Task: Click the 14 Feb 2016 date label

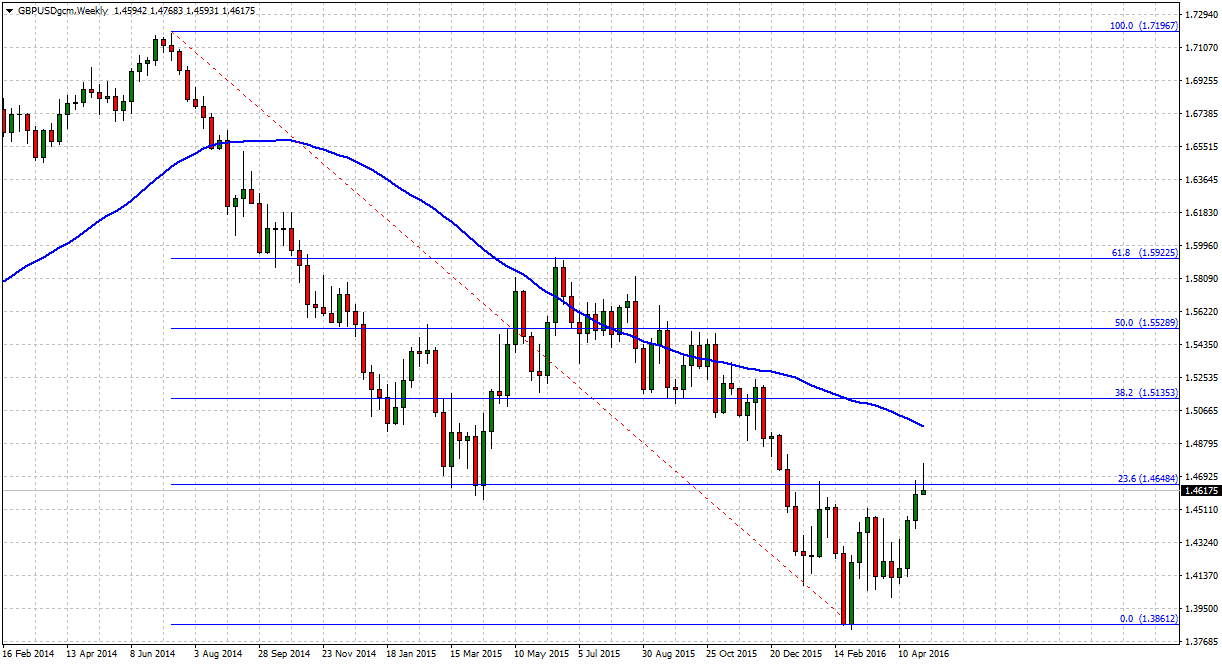Action: [860, 653]
